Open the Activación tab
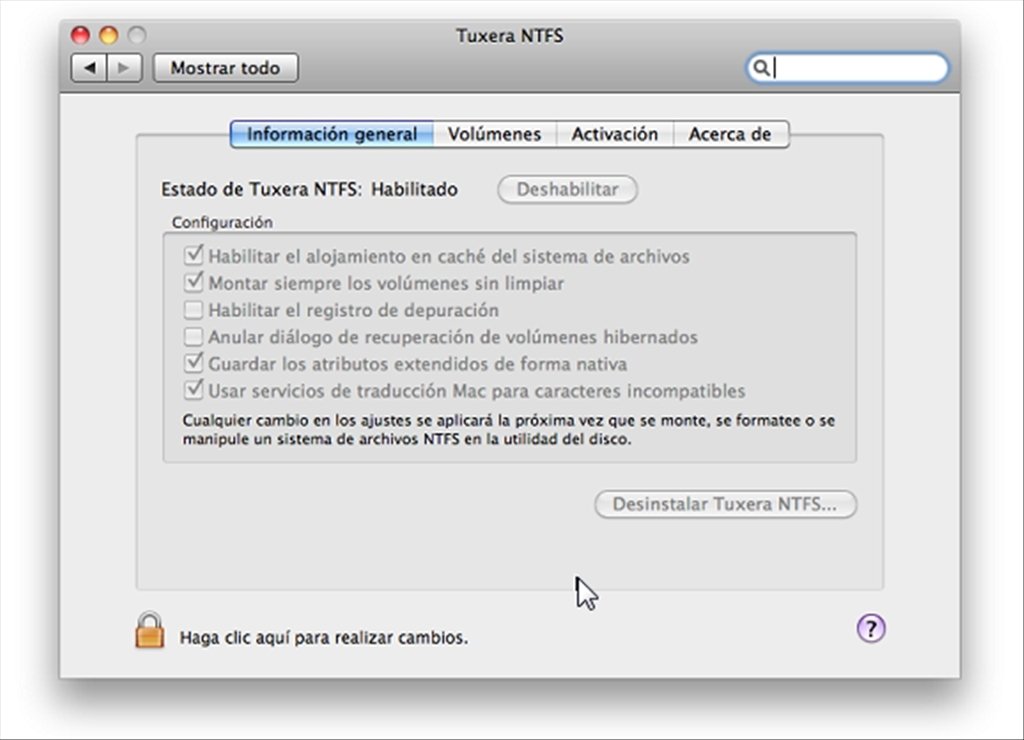The height and width of the screenshot is (740, 1024). [x=615, y=134]
